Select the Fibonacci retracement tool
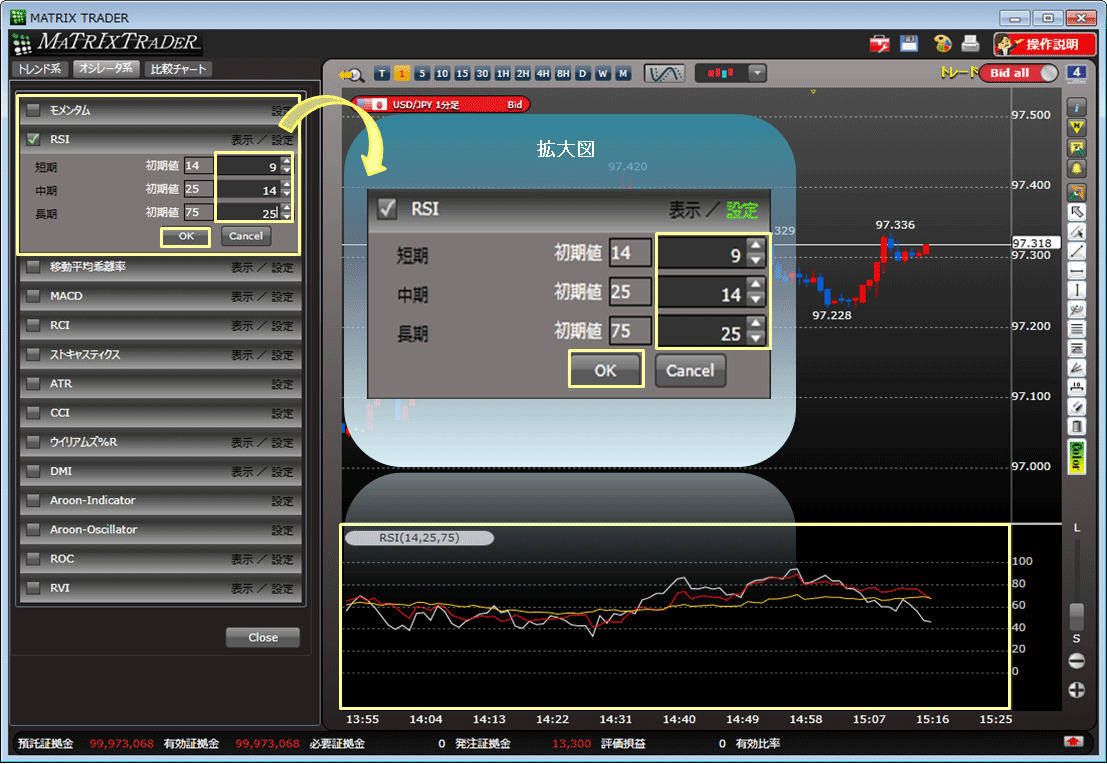Image resolution: width=1107 pixels, height=764 pixels. [x=1077, y=348]
